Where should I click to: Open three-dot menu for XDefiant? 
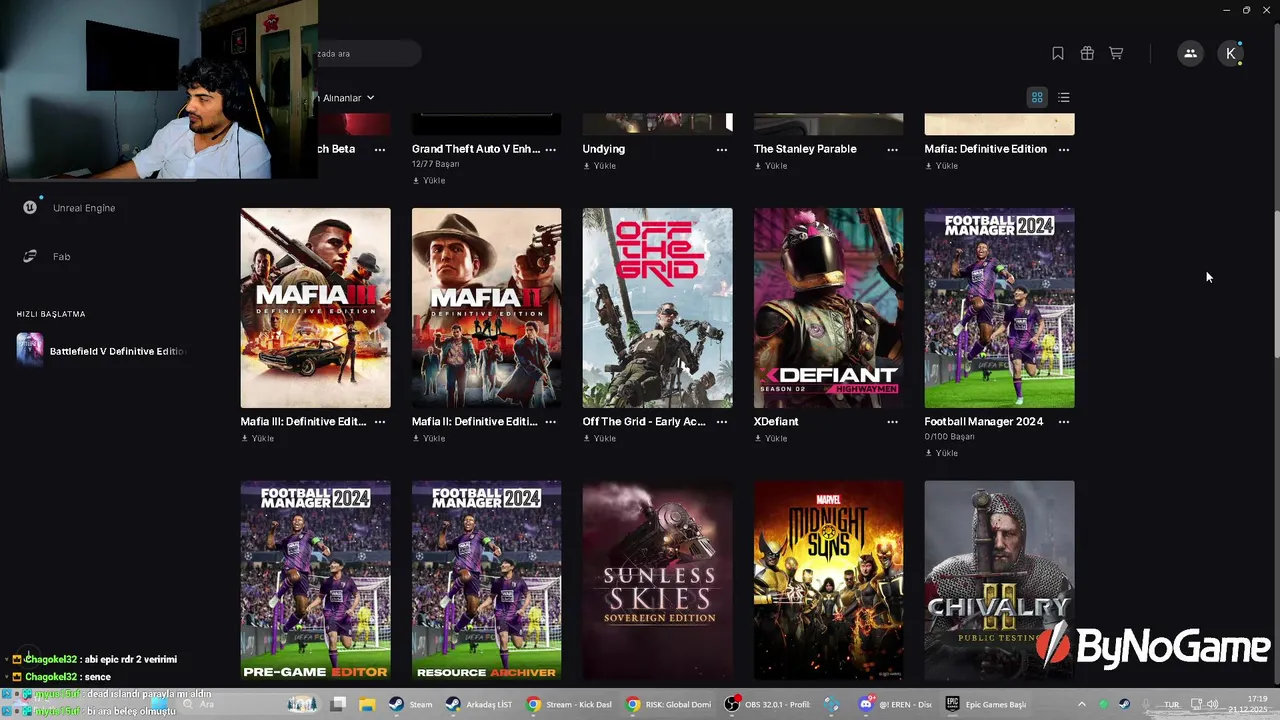point(893,422)
